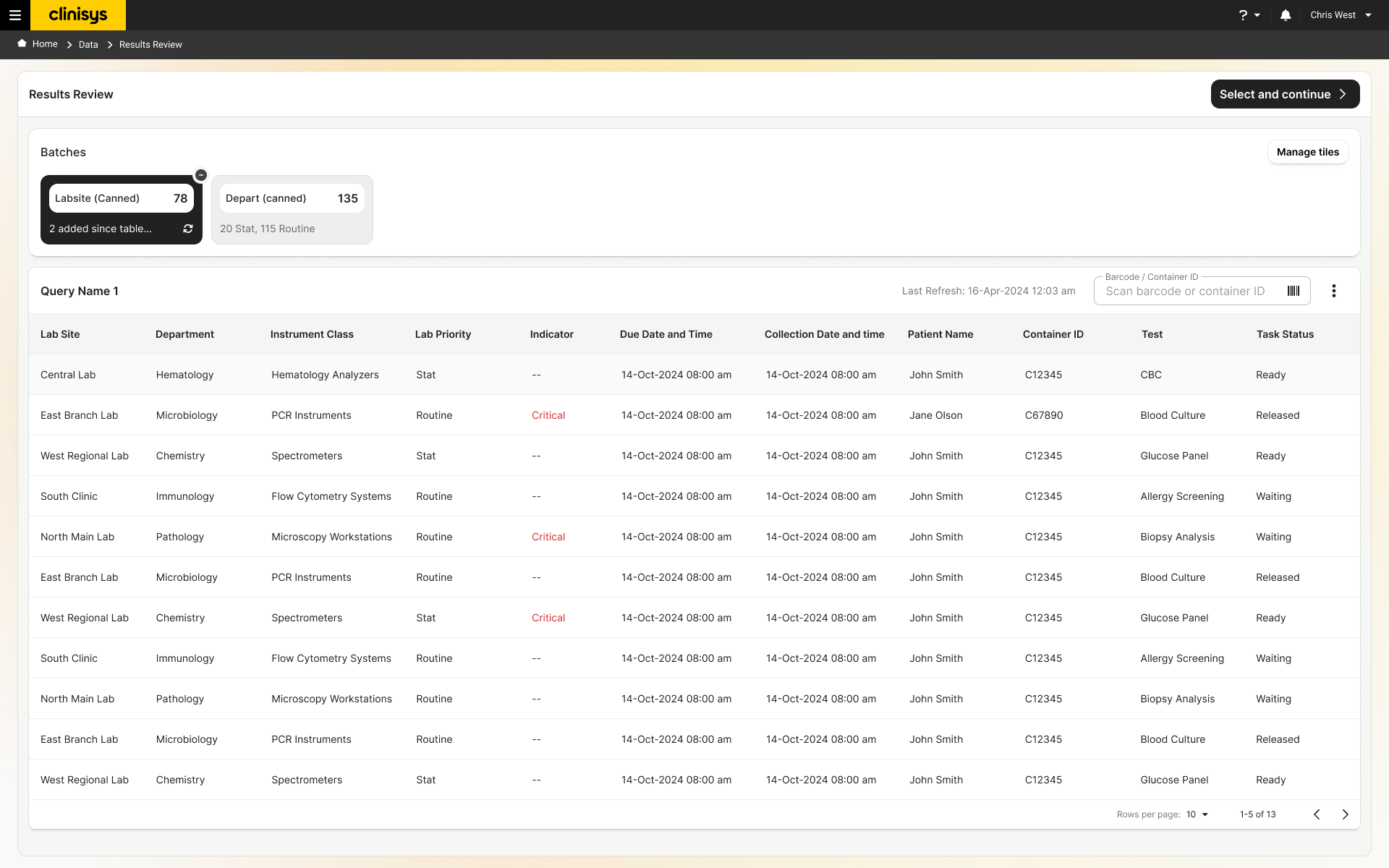Click Results Review breadcrumb
Viewport: 1389px width, 868px height.
(x=150, y=44)
